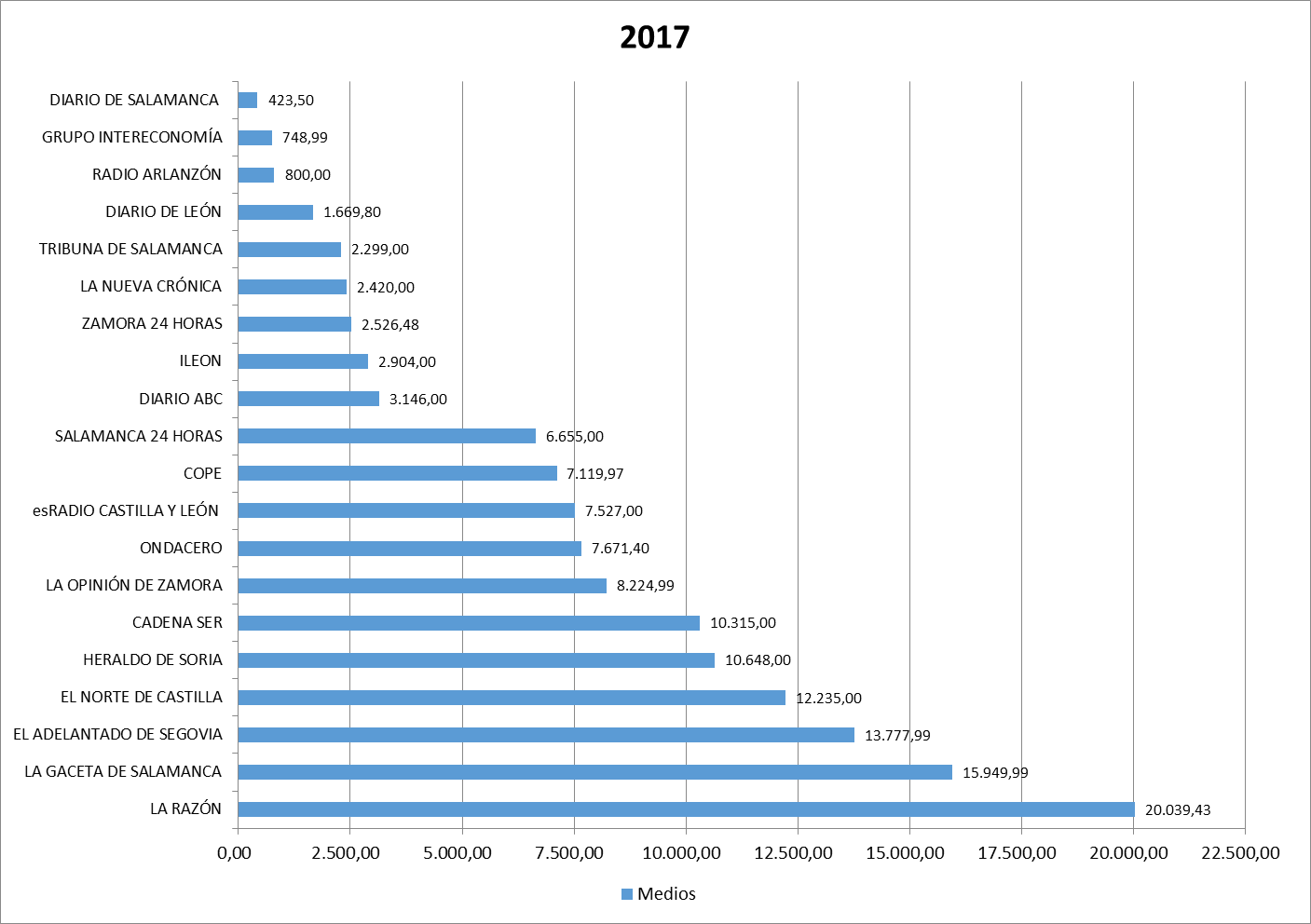The image size is (1311, 924).
Task: Click the SALAMANCA 24 HORAS bar
Action: point(387,436)
